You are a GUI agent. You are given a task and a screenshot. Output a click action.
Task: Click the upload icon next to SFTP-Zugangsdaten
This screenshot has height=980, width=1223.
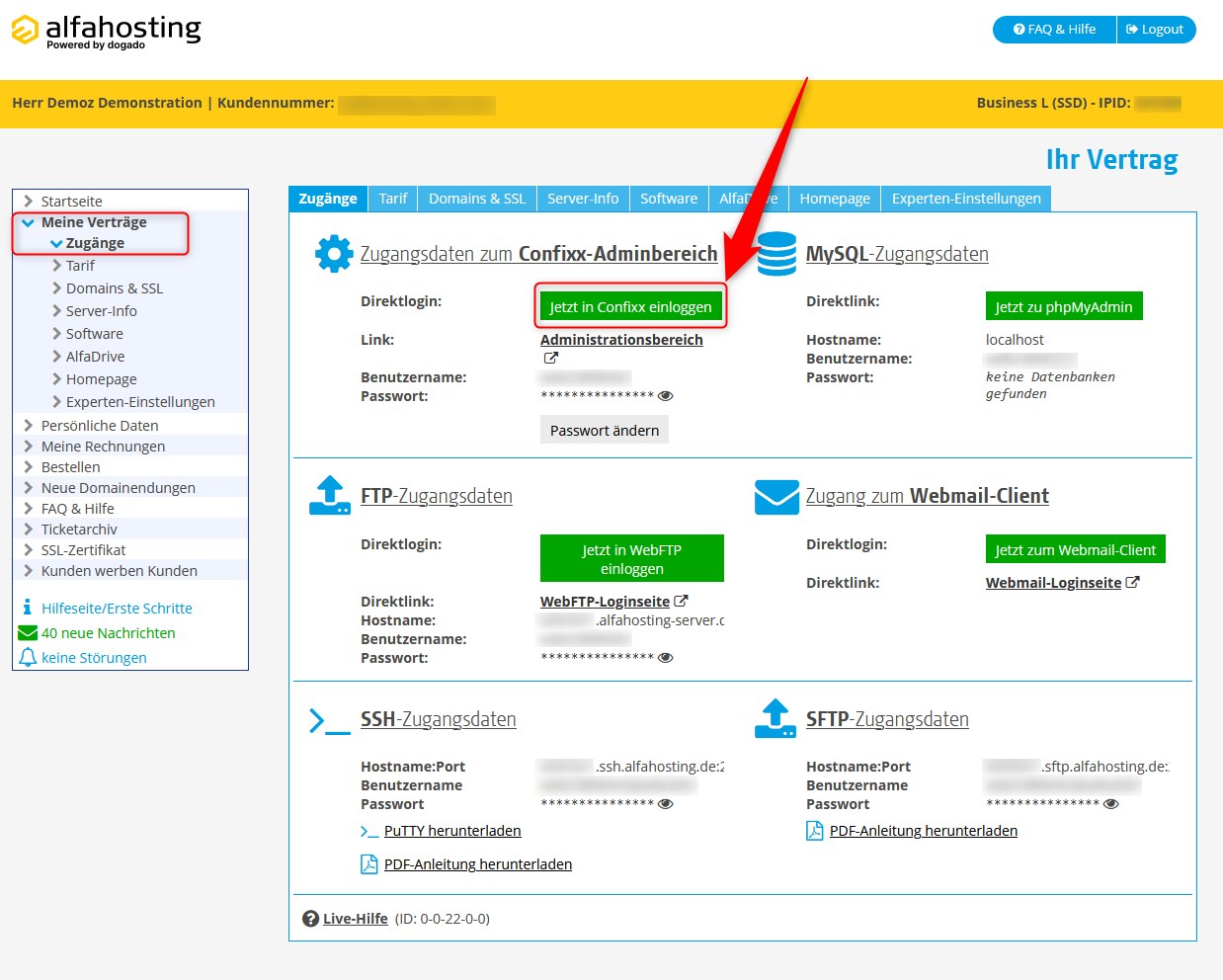pyautogui.click(x=776, y=720)
